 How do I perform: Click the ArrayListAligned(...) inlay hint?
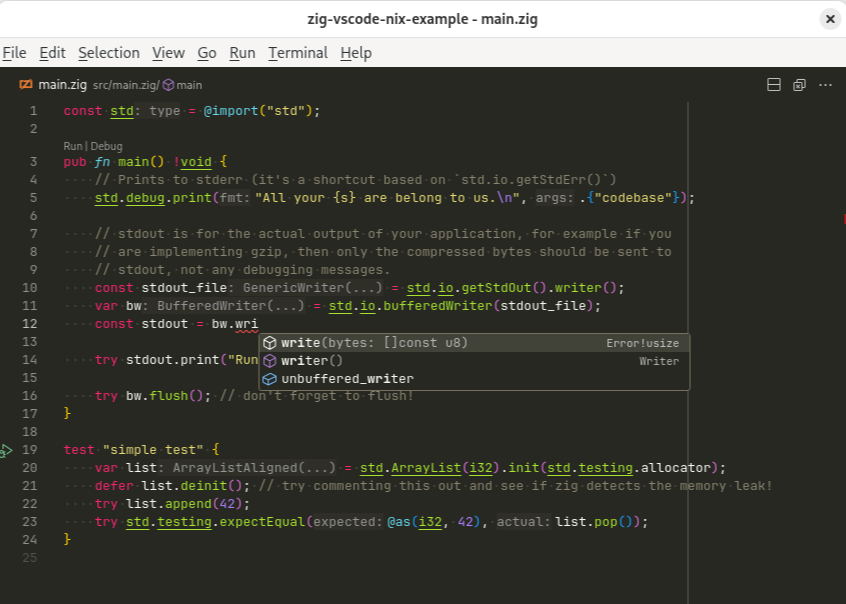[254, 467]
